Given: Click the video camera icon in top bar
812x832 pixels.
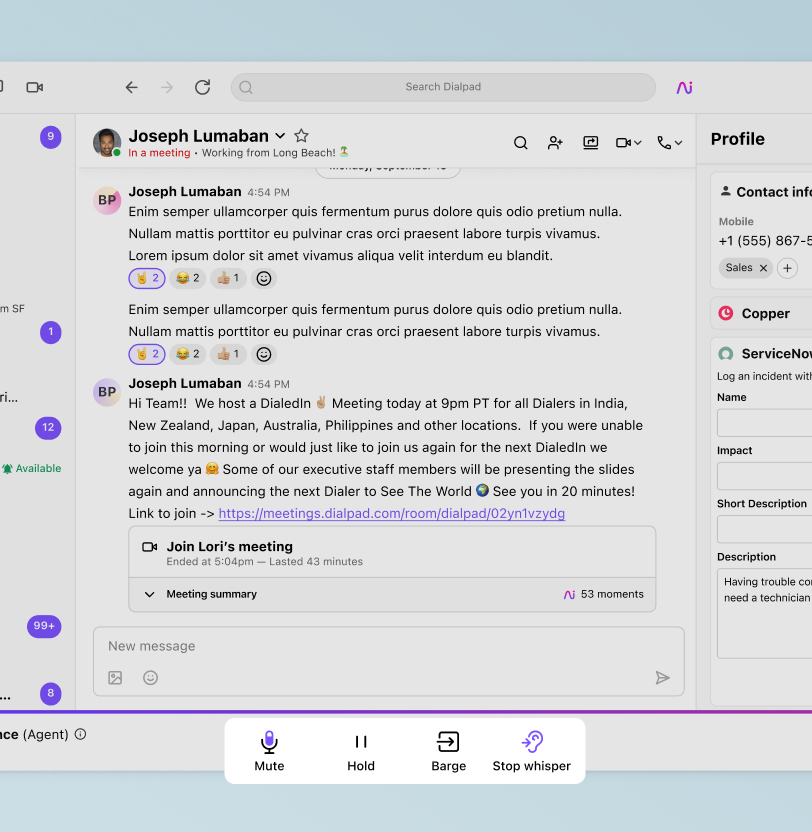Looking at the screenshot, I should pyautogui.click(x=34, y=87).
